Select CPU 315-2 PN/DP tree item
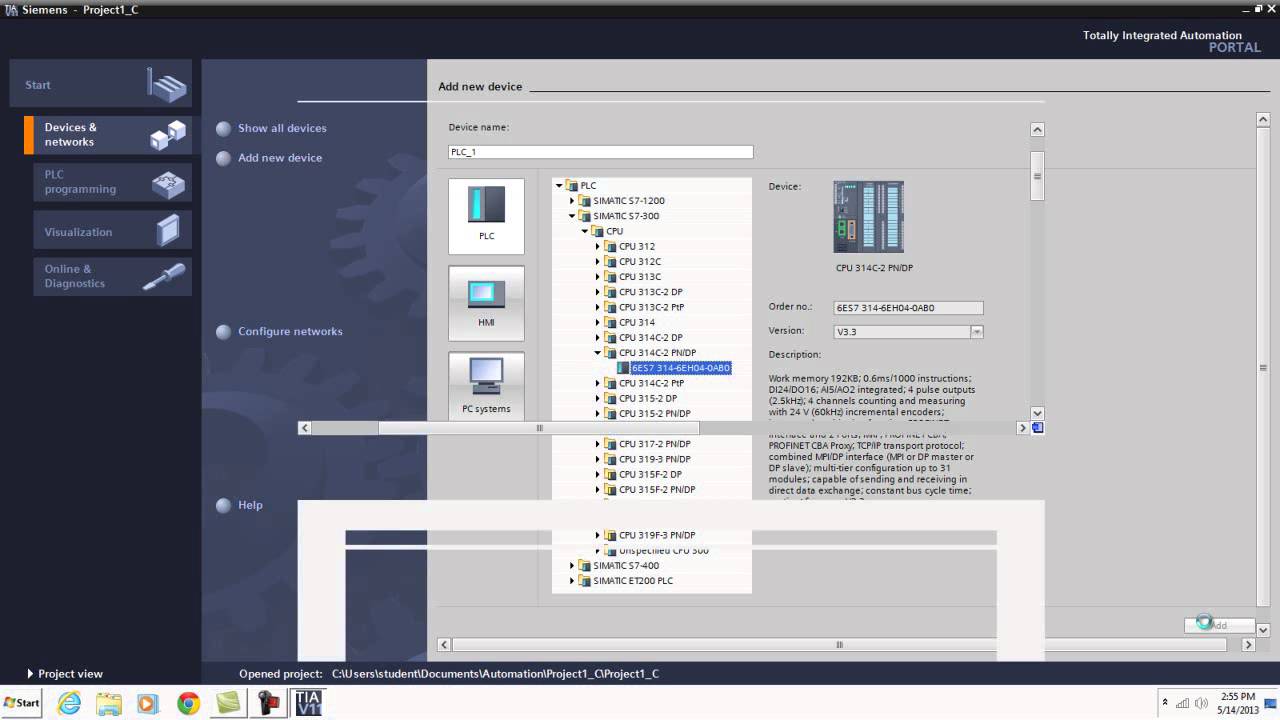This screenshot has height=720, width=1280. [655, 413]
